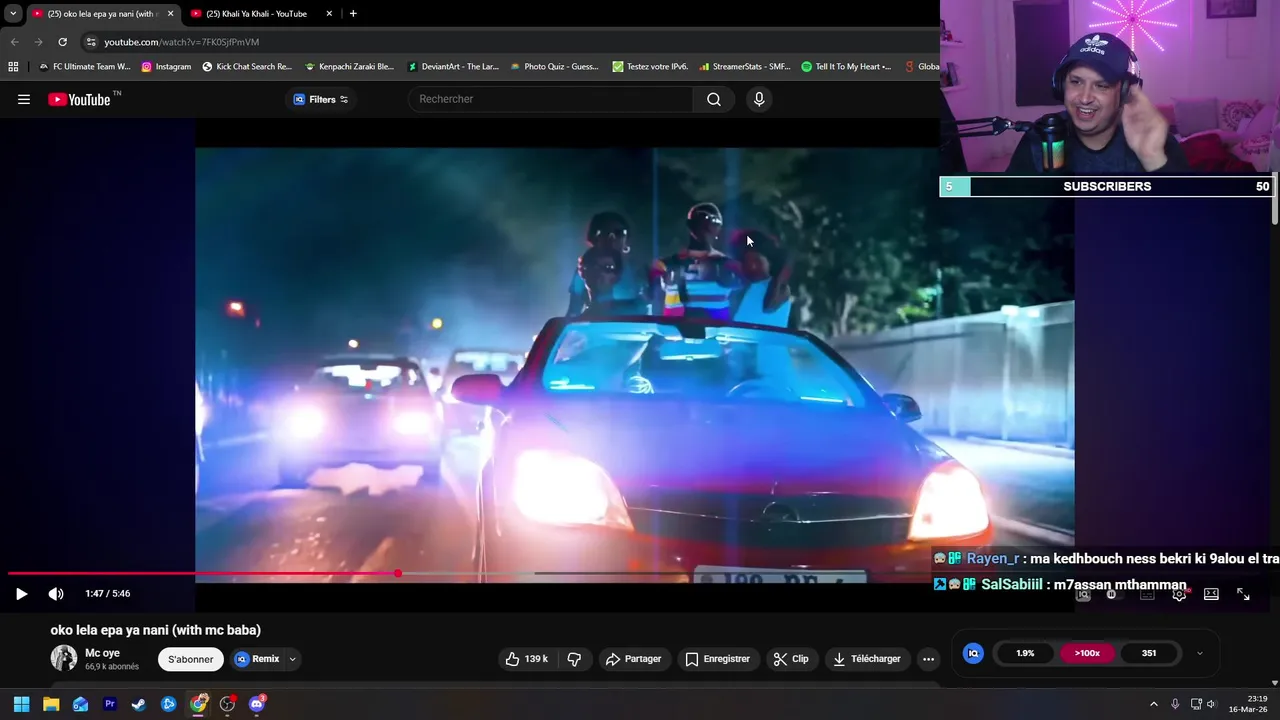Like the video showing 139 k
This screenshot has height=720, width=1280.
click(527, 659)
